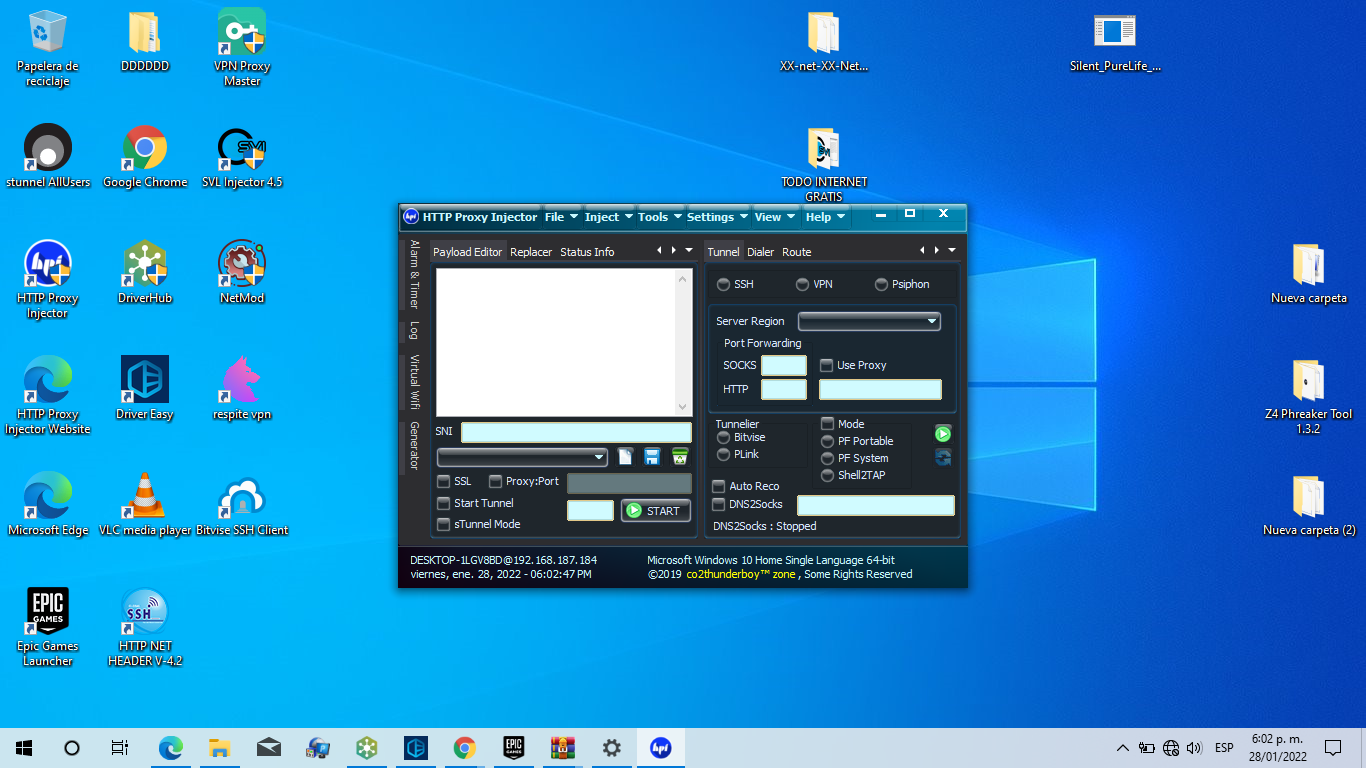The width and height of the screenshot is (1366, 768).
Task: Select the HTTP NET HEADER V-4.2 icon
Action: (145, 628)
